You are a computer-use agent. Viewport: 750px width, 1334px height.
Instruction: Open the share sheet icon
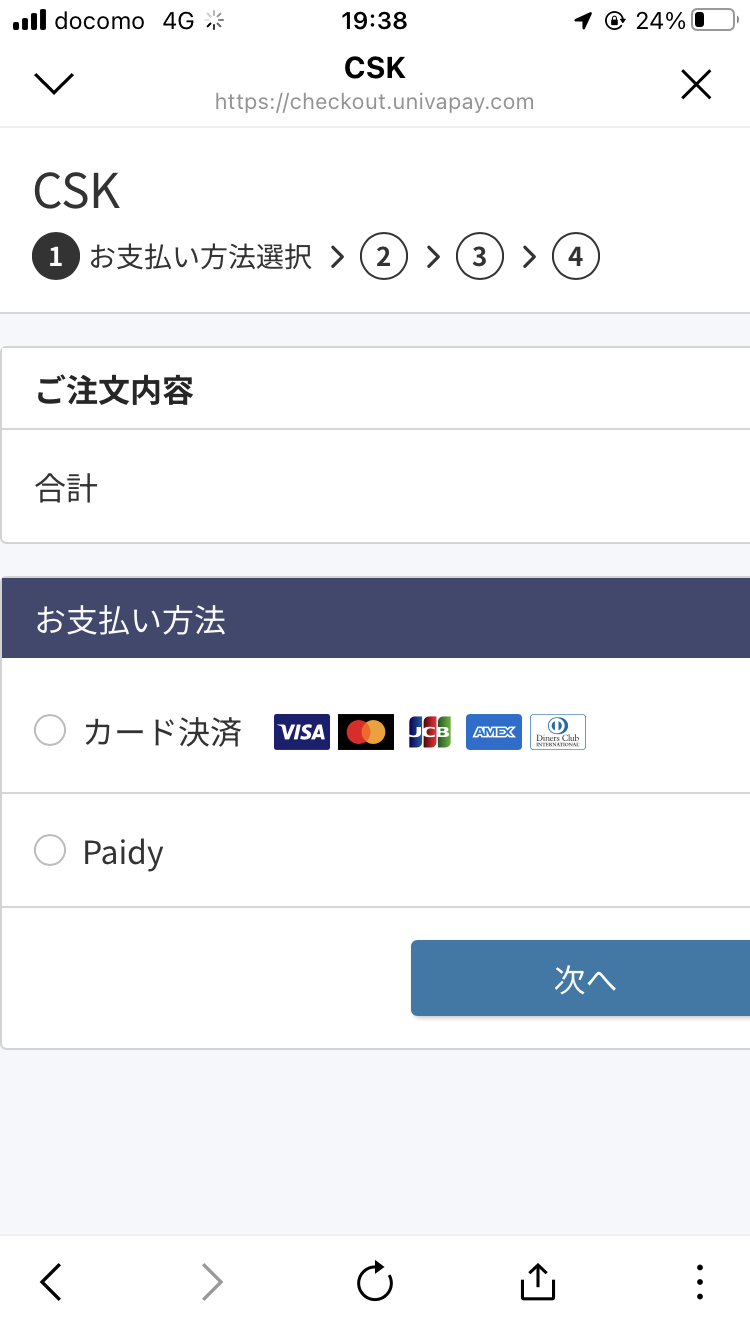538,1281
